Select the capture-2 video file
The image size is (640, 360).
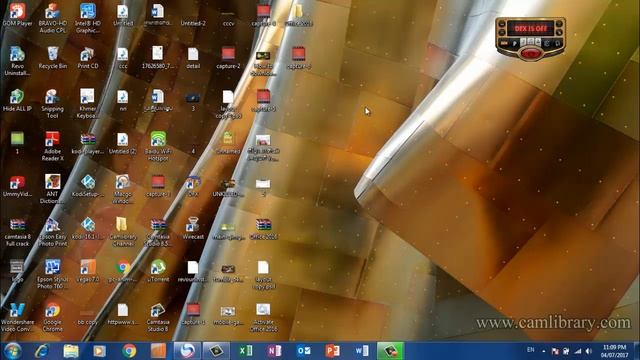228,58
